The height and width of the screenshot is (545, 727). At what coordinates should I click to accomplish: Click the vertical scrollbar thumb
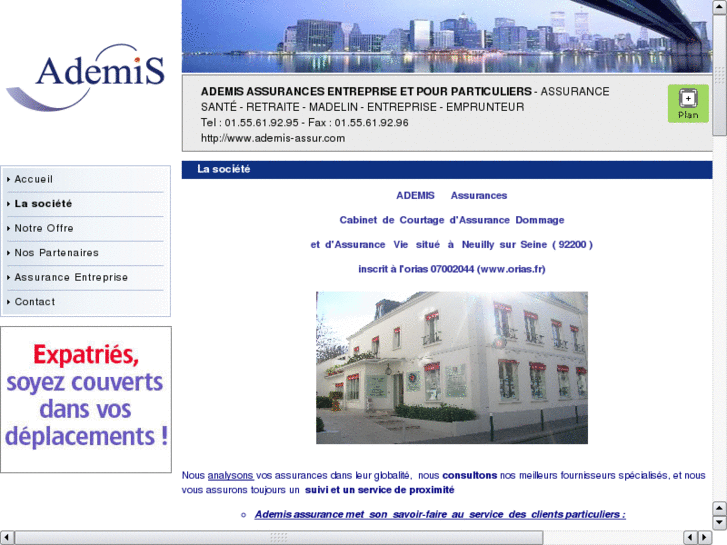click(x=720, y=74)
